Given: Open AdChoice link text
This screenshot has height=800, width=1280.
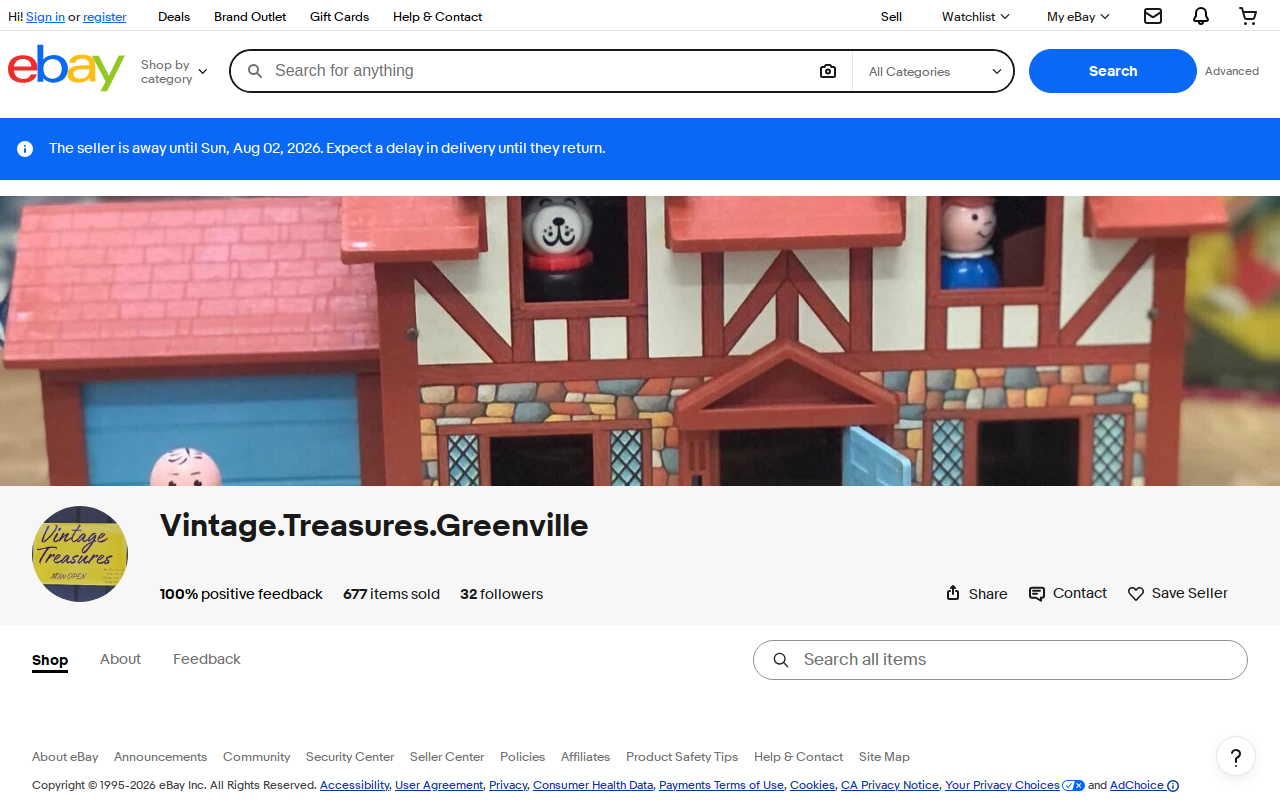Looking at the screenshot, I should click(x=1137, y=786).
